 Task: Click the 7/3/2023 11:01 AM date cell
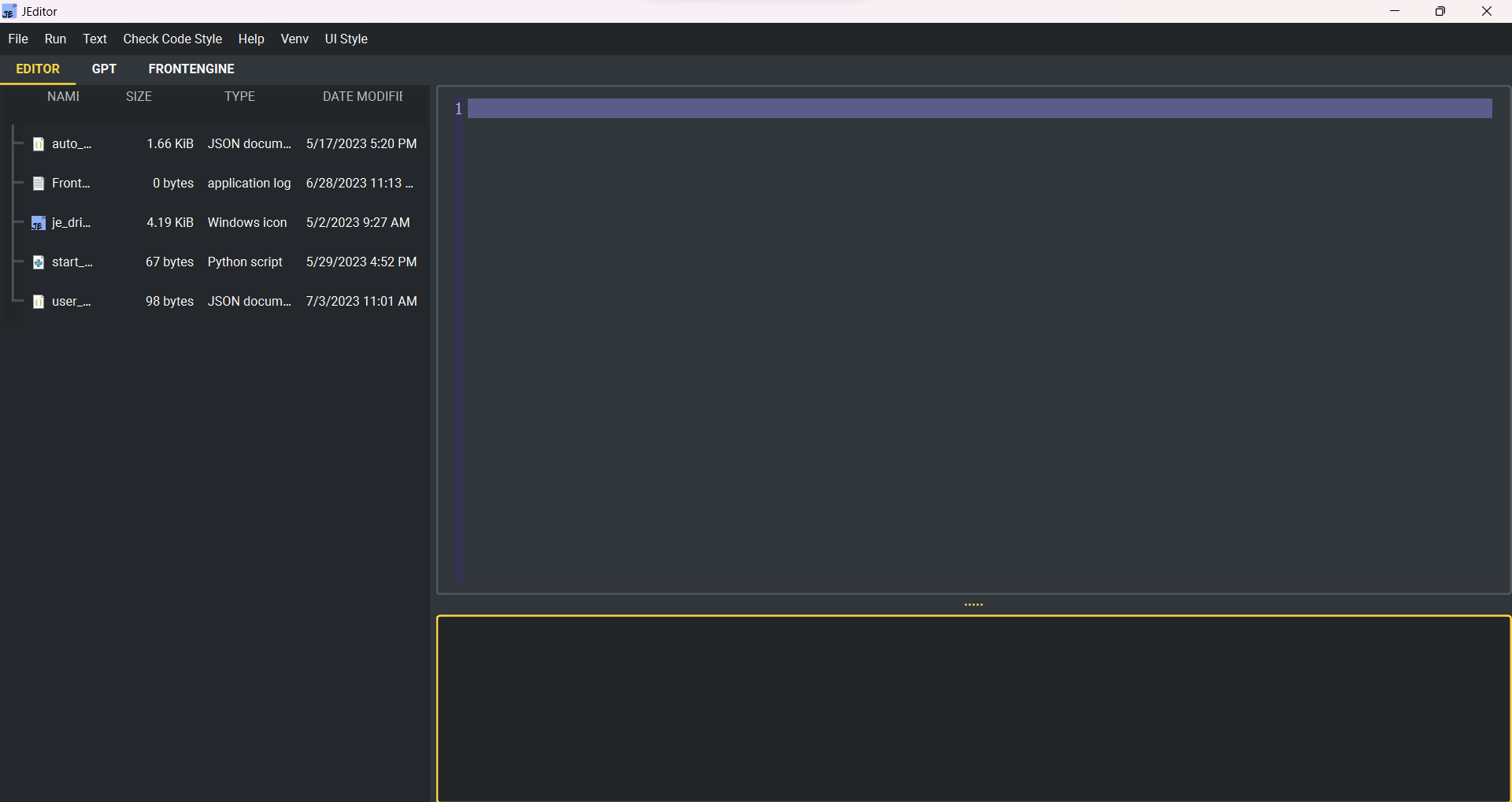[x=361, y=301]
